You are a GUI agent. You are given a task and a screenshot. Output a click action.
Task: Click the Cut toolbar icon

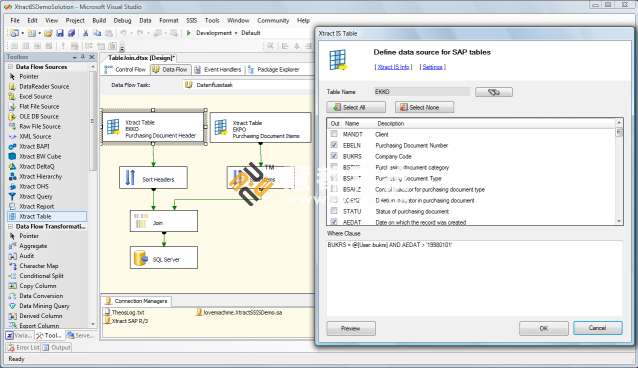[x=86, y=33]
